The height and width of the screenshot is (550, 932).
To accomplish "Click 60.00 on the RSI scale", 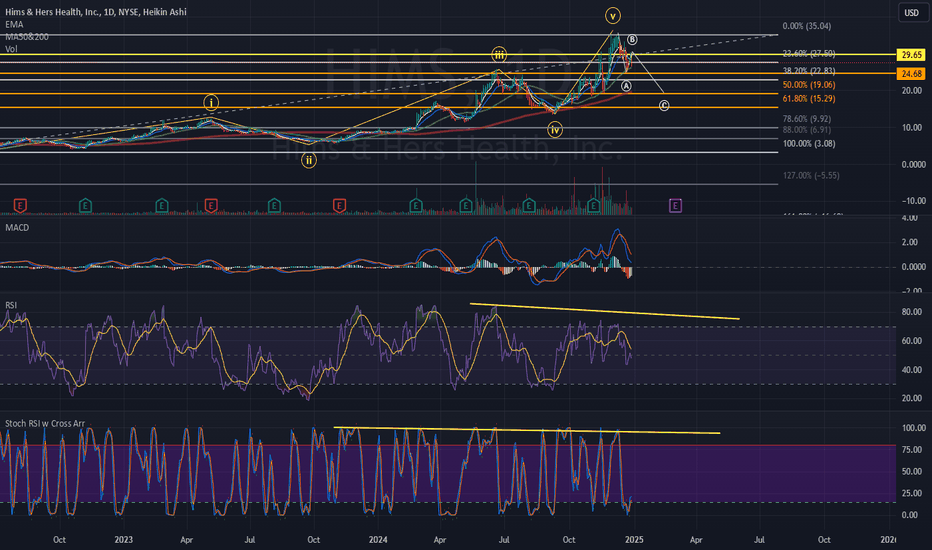I will point(914,341).
